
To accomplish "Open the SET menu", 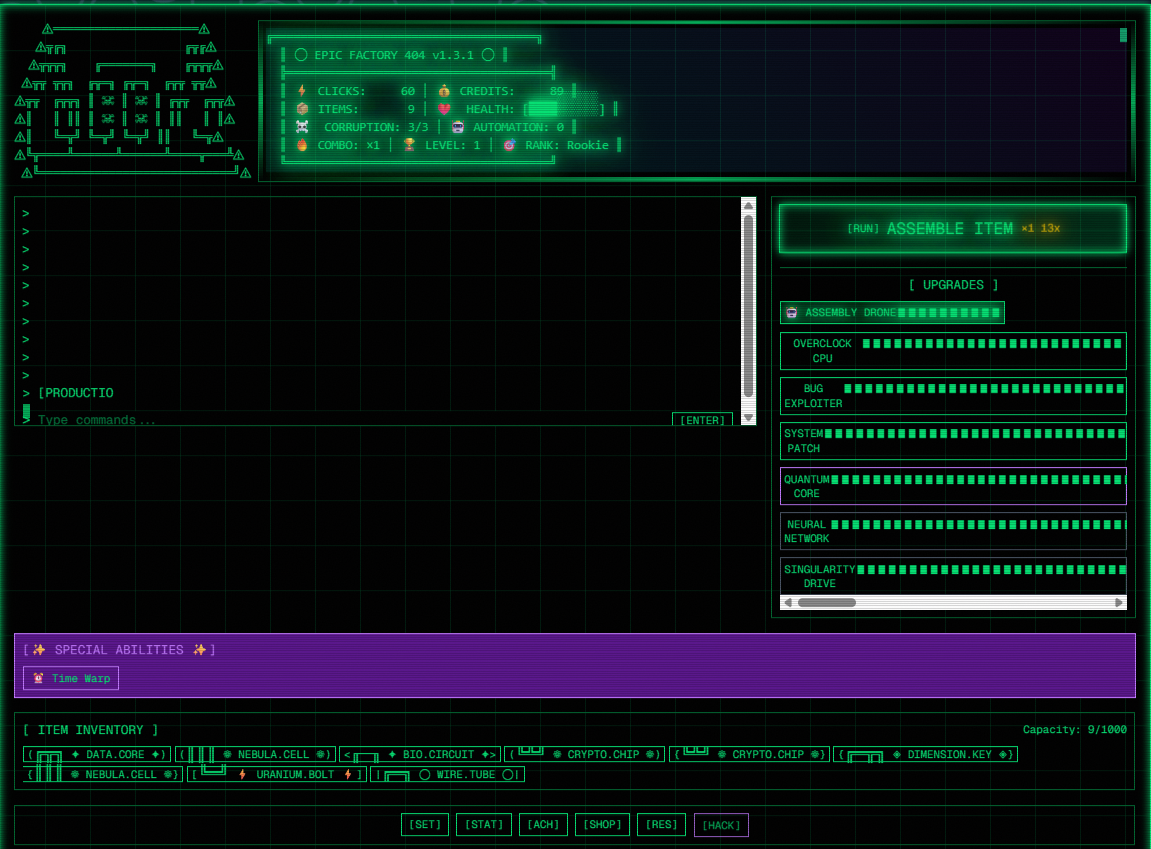I will [x=424, y=825].
